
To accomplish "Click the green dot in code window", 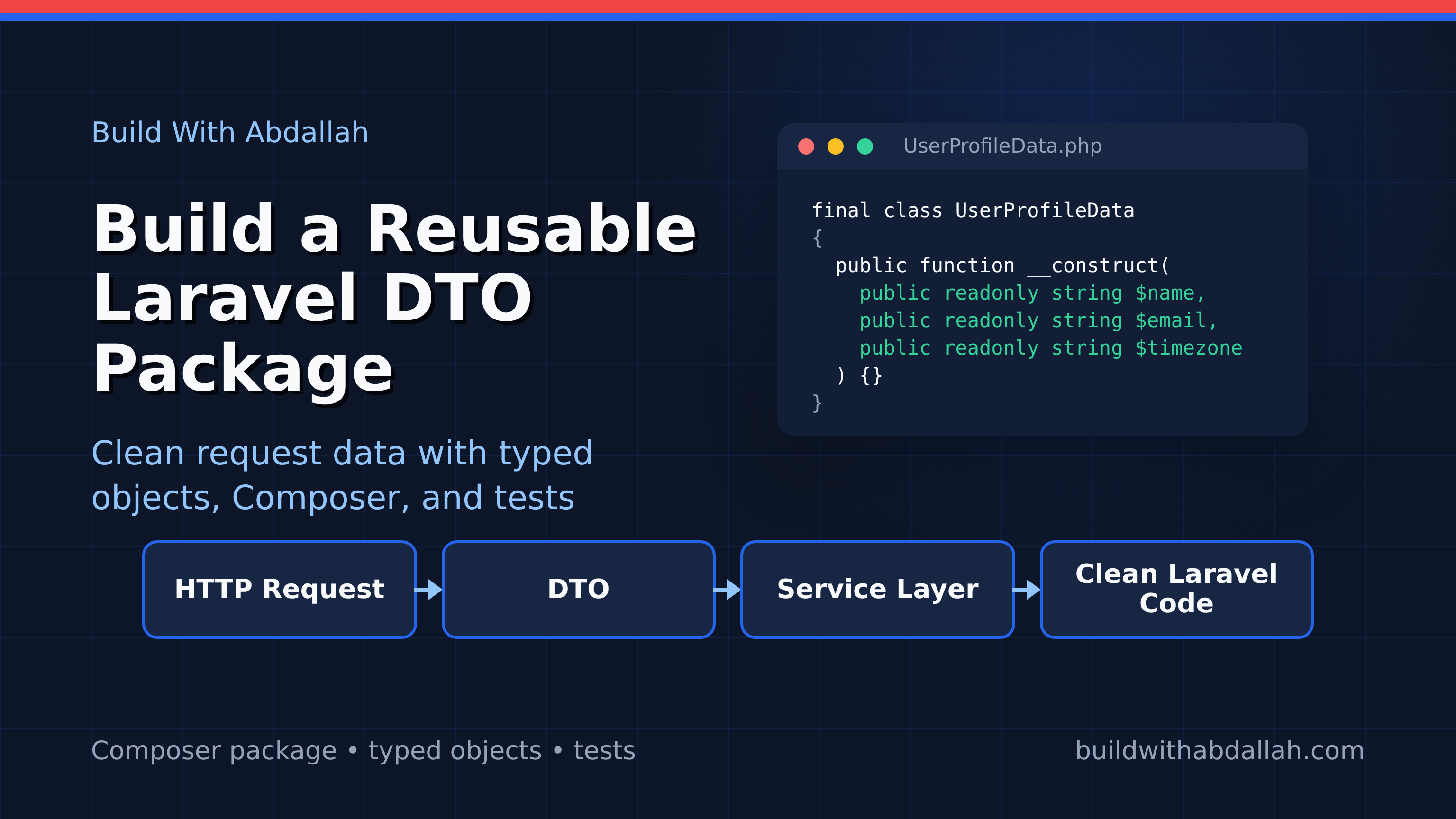I will tap(865, 146).
